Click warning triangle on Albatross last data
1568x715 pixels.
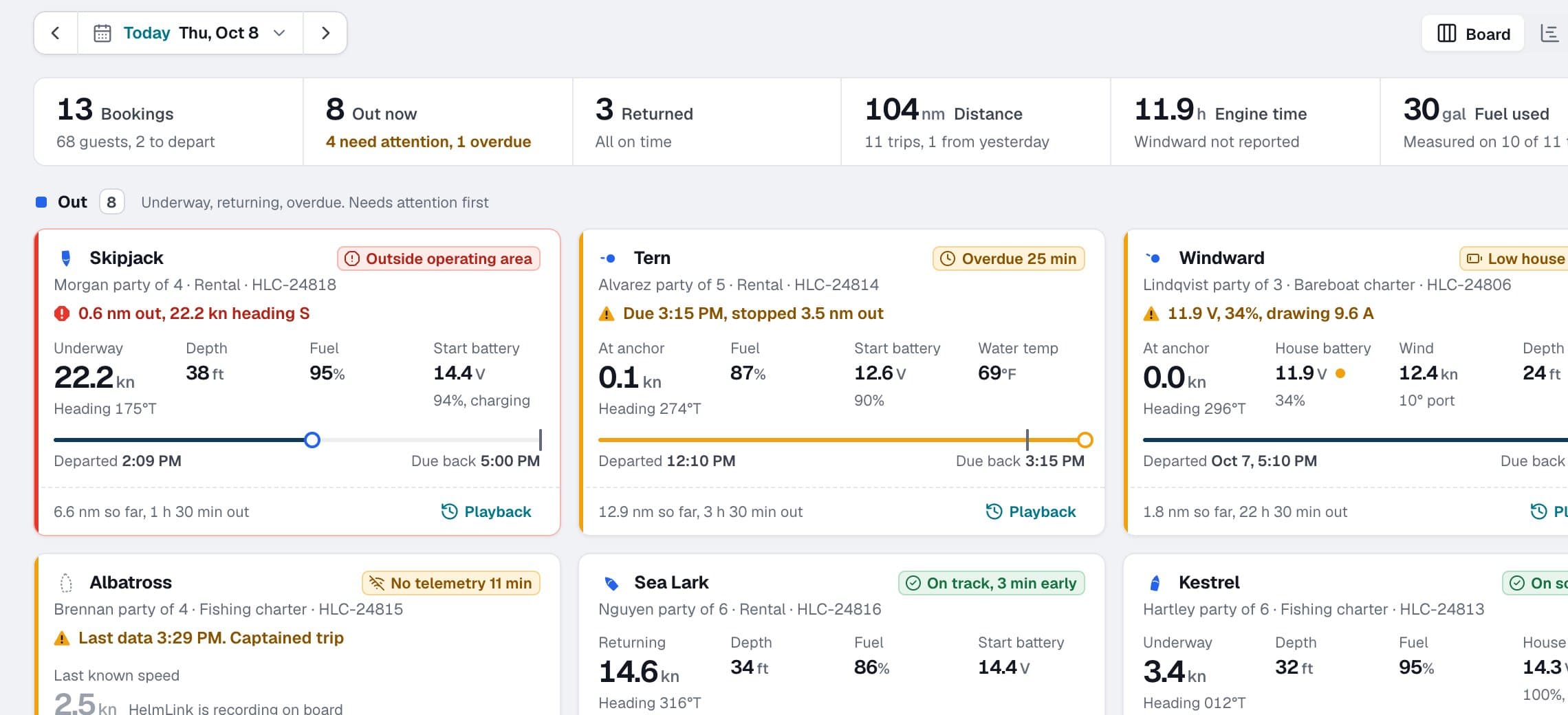click(62, 638)
